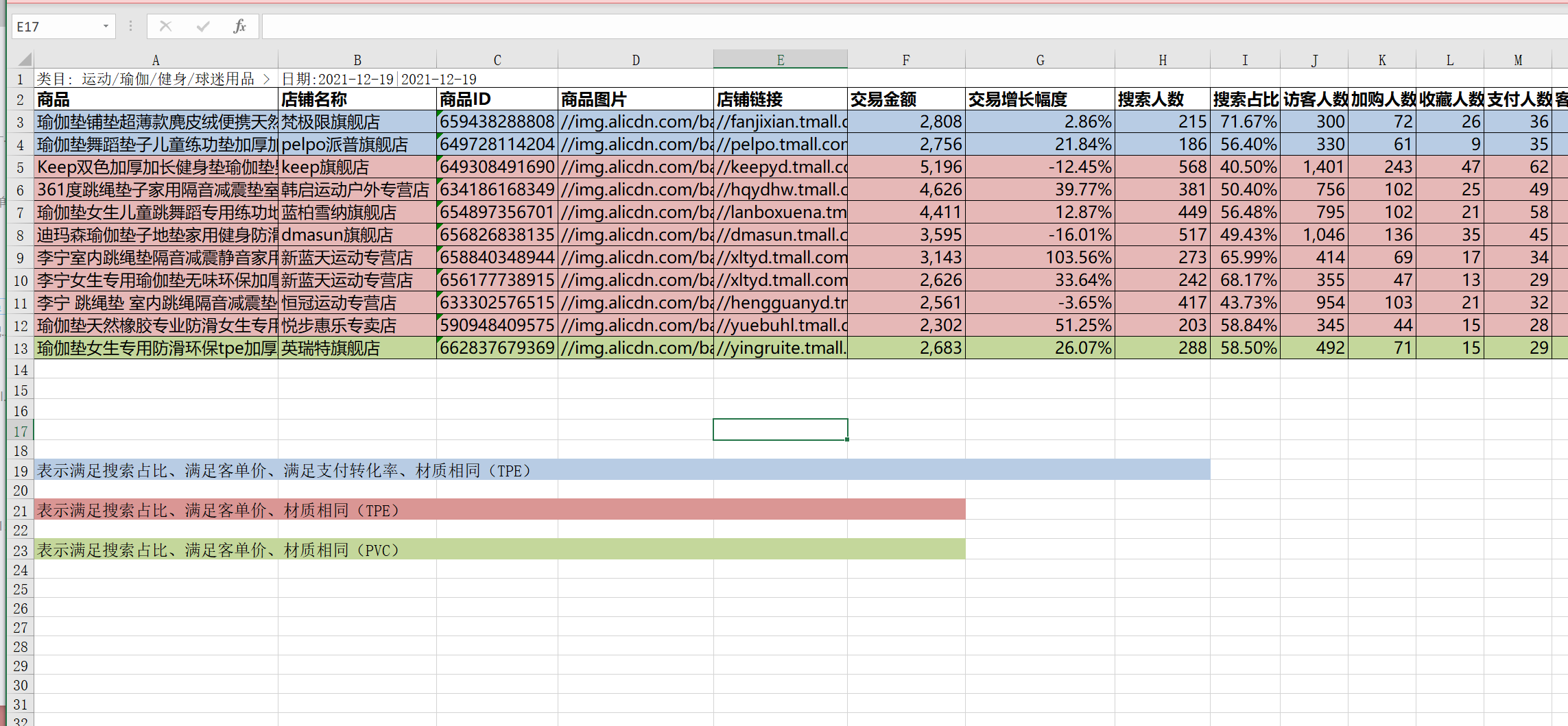Click the 收藏人数 header cell
Viewport: 1568px width, 726px height.
[x=1450, y=99]
